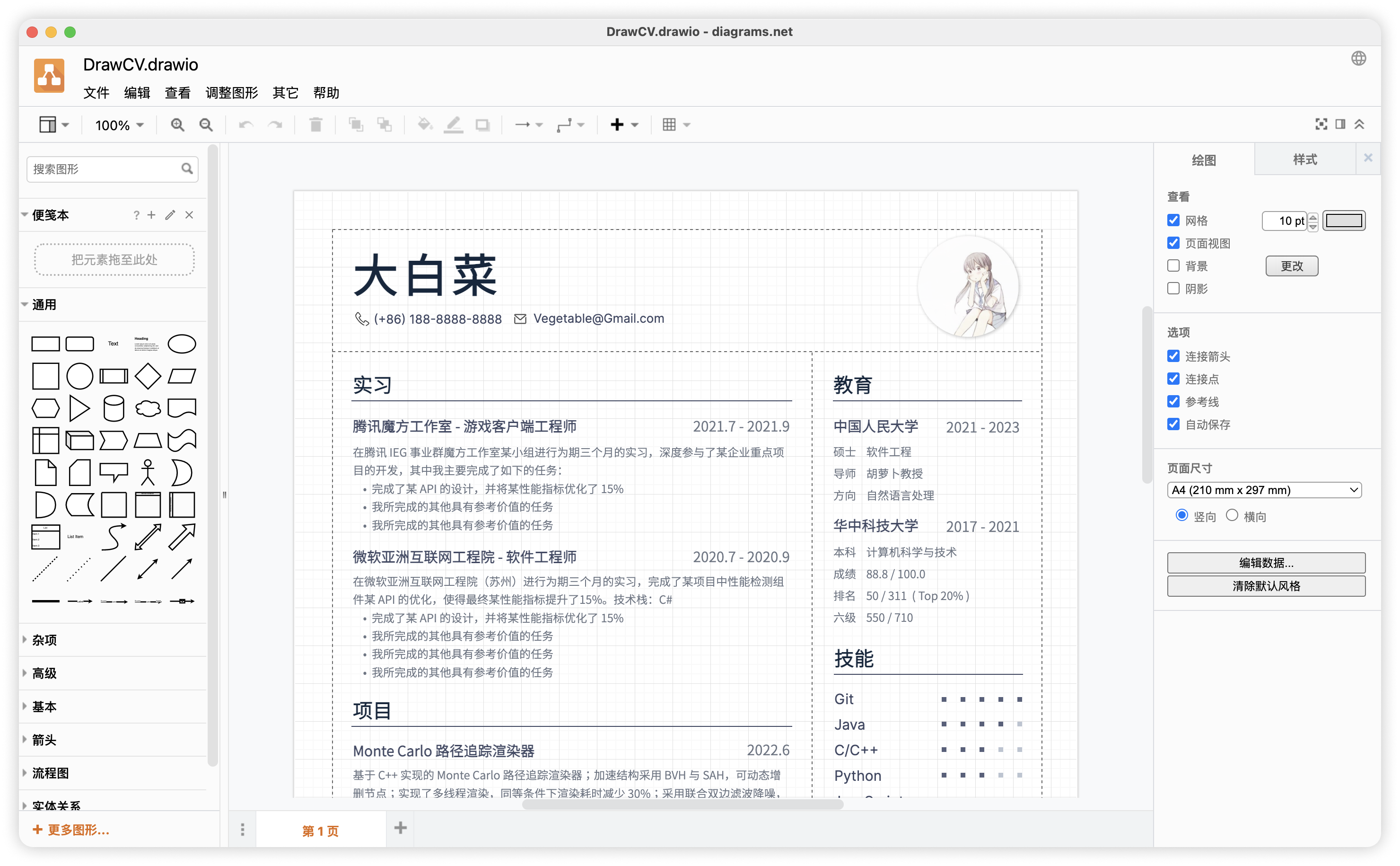The height and width of the screenshot is (866, 1400).
Task: Click the language globe icon
Action: (1358, 58)
